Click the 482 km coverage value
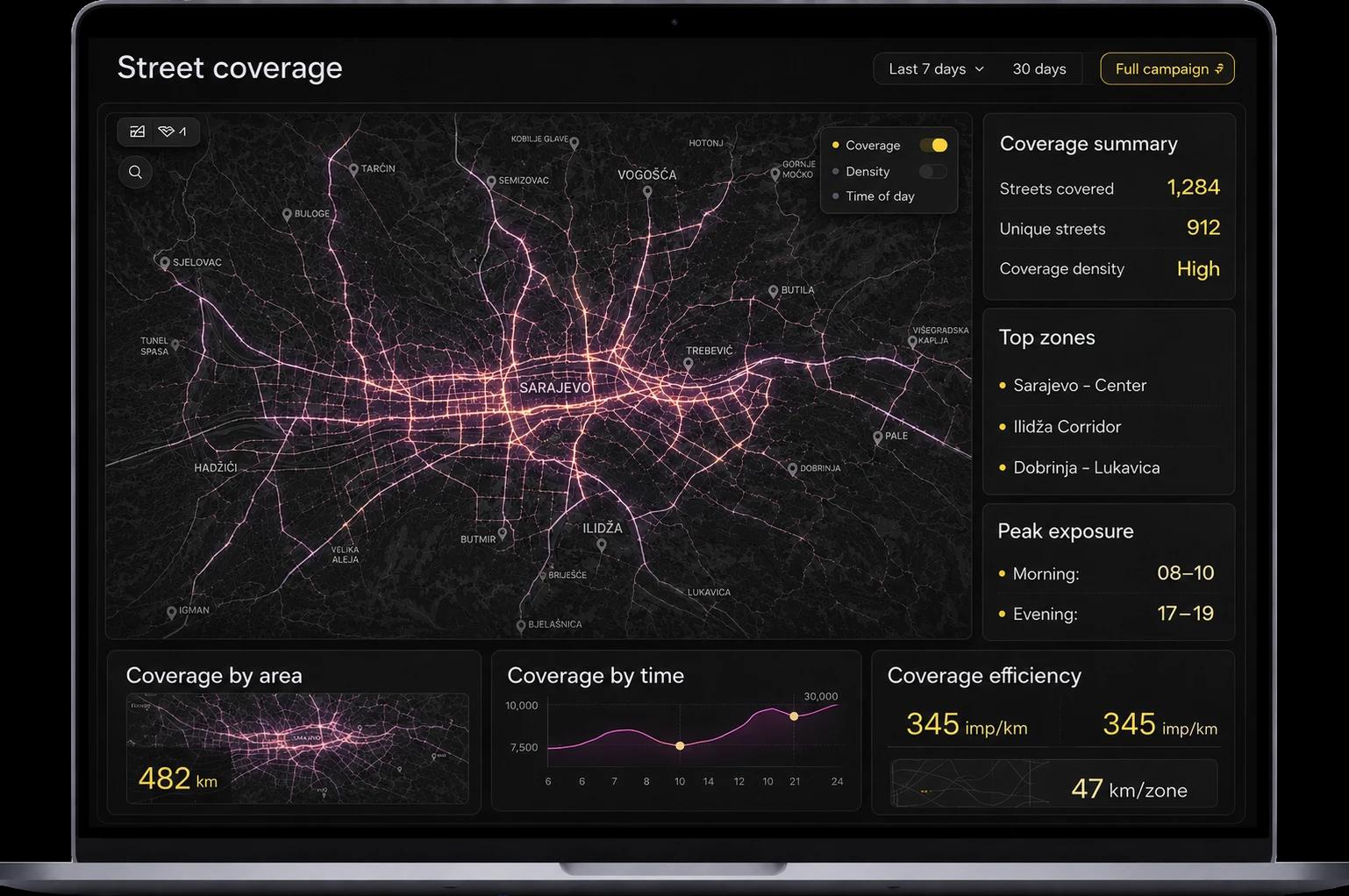This screenshot has width=1349, height=896. click(x=177, y=779)
